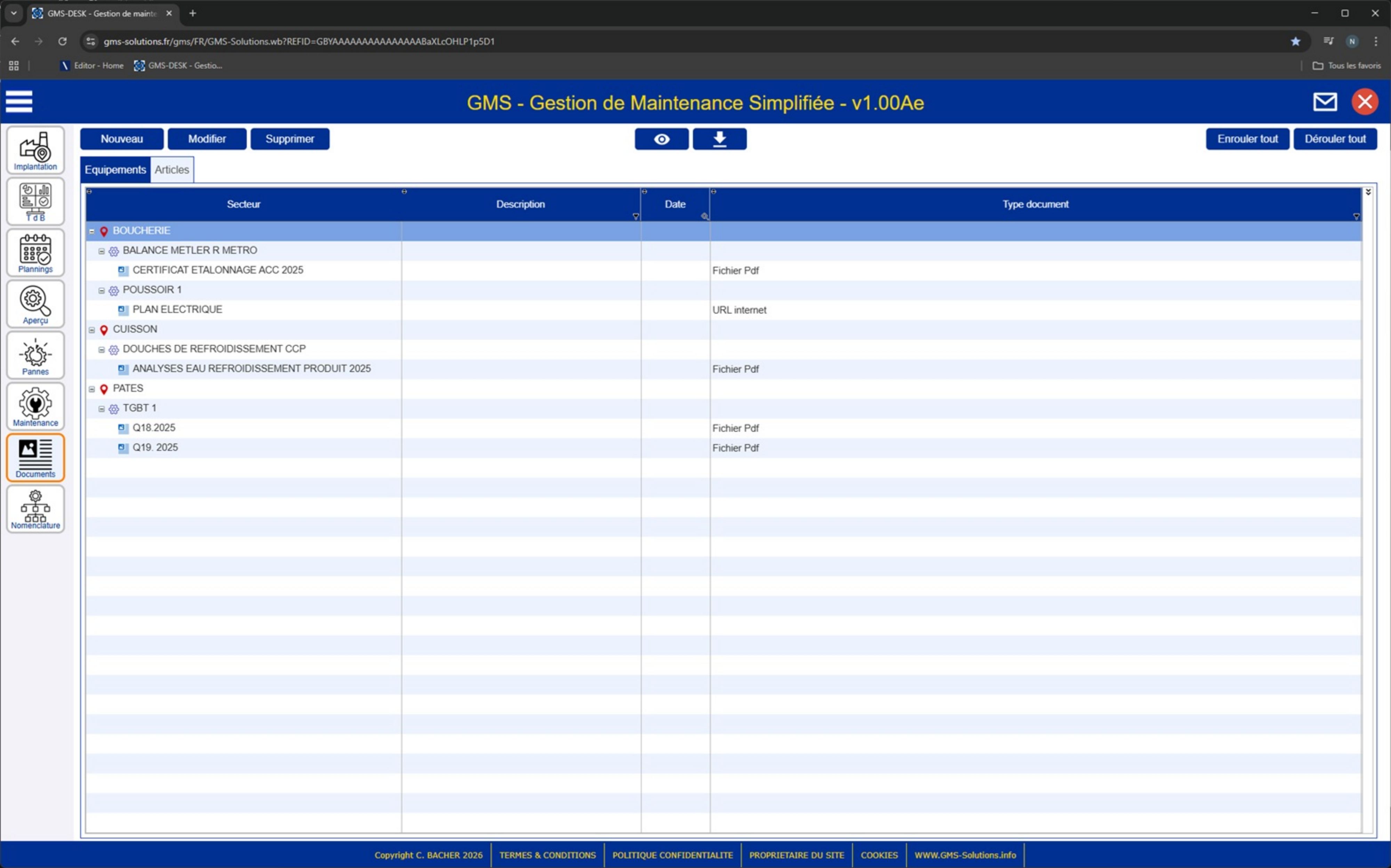Switch to the Articles tab
The width and height of the screenshot is (1391, 868).
click(172, 170)
